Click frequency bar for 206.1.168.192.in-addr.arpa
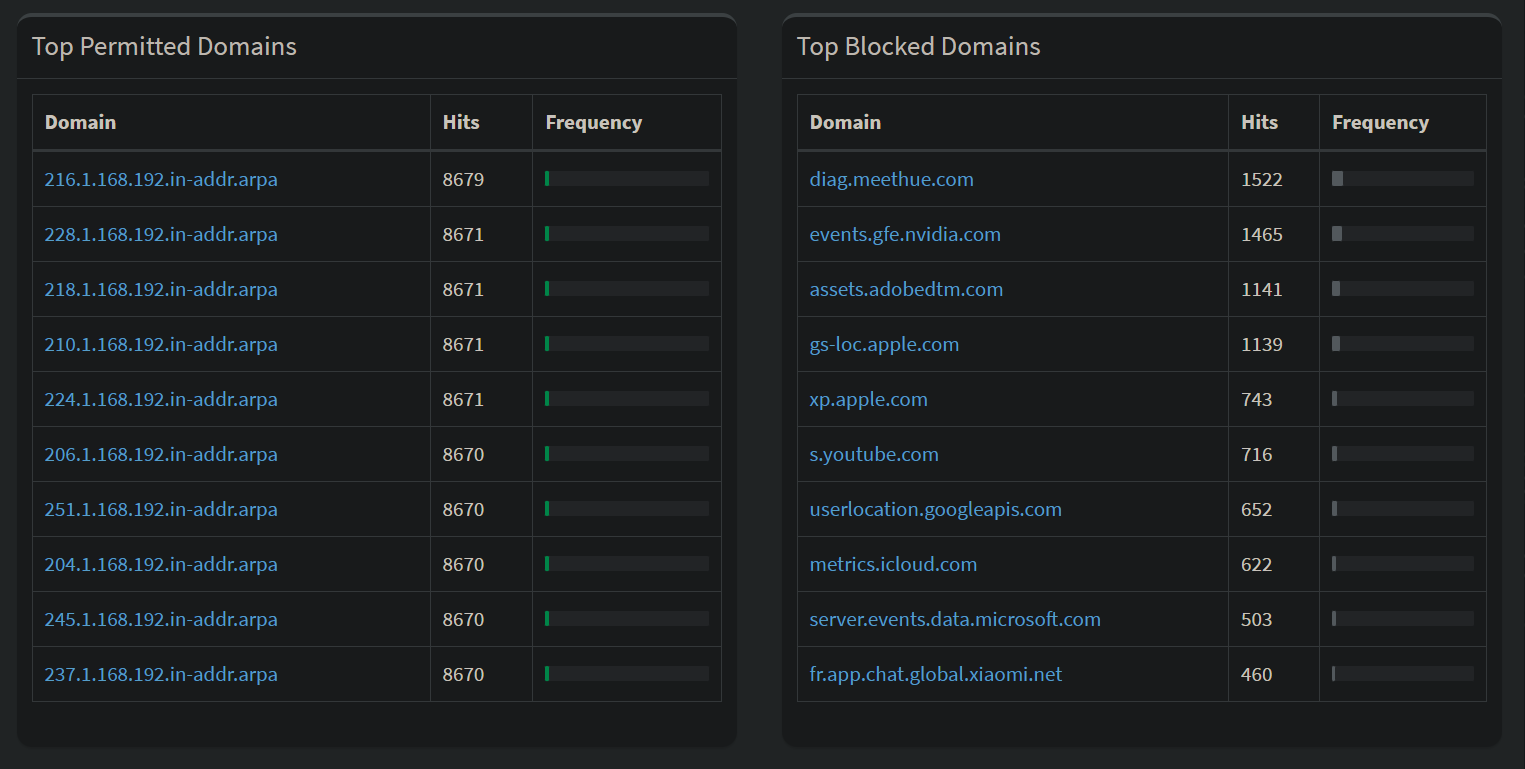 pos(627,453)
